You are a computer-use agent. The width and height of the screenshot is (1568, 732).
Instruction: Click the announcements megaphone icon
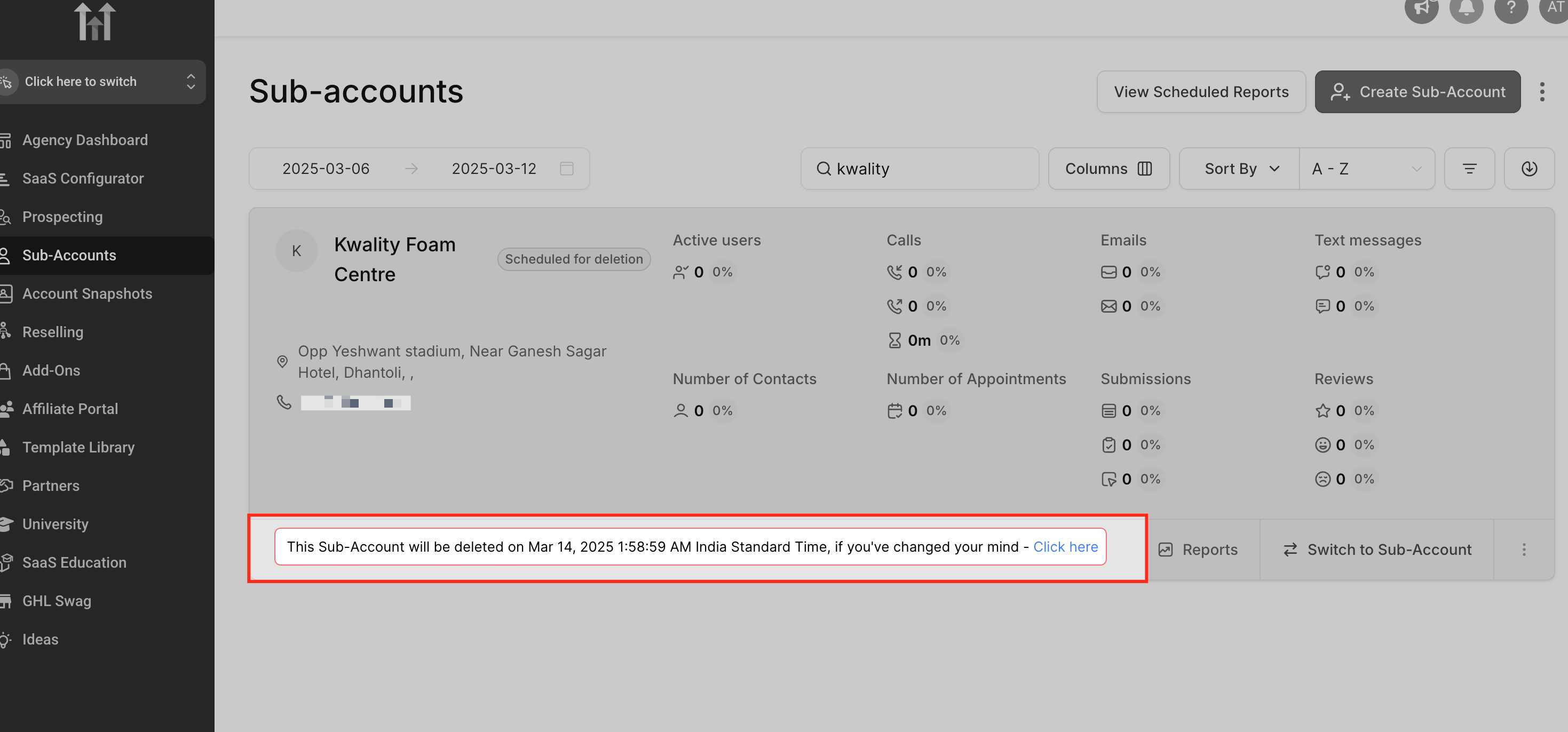(1421, 9)
